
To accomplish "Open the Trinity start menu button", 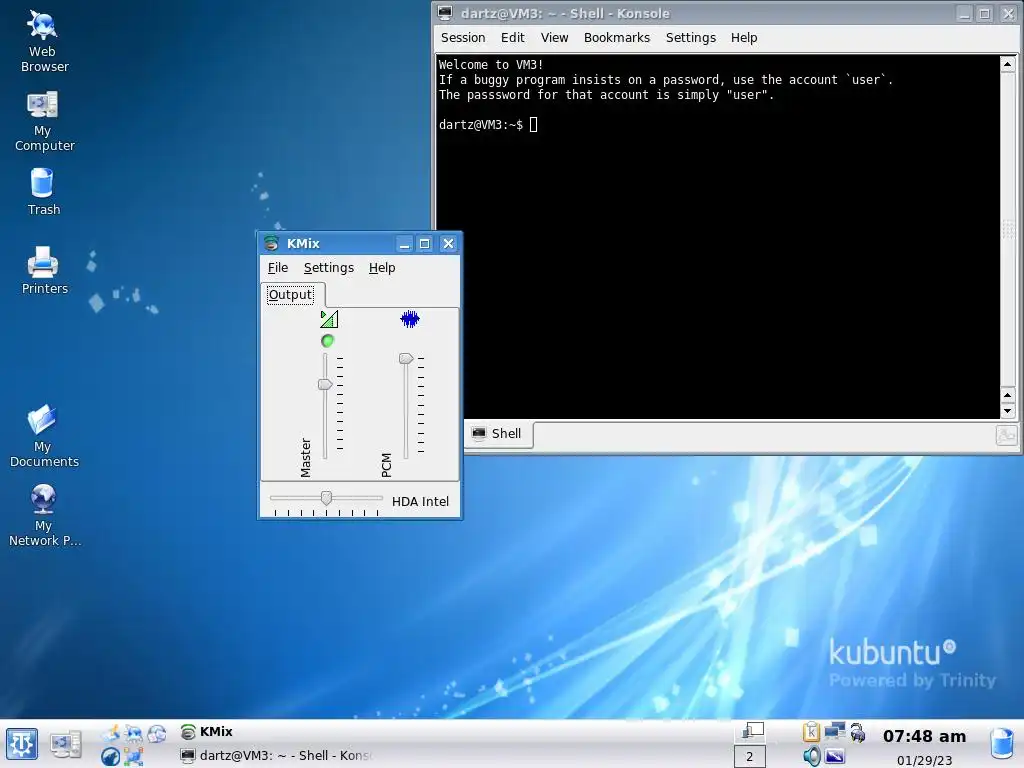I will (x=22, y=744).
